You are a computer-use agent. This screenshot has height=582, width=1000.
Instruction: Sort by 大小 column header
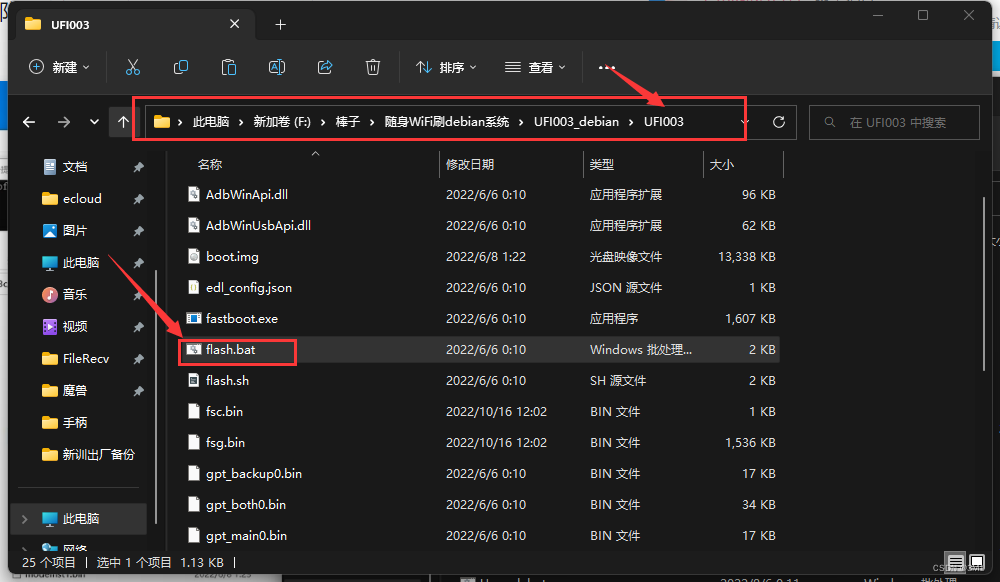click(721, 164)
